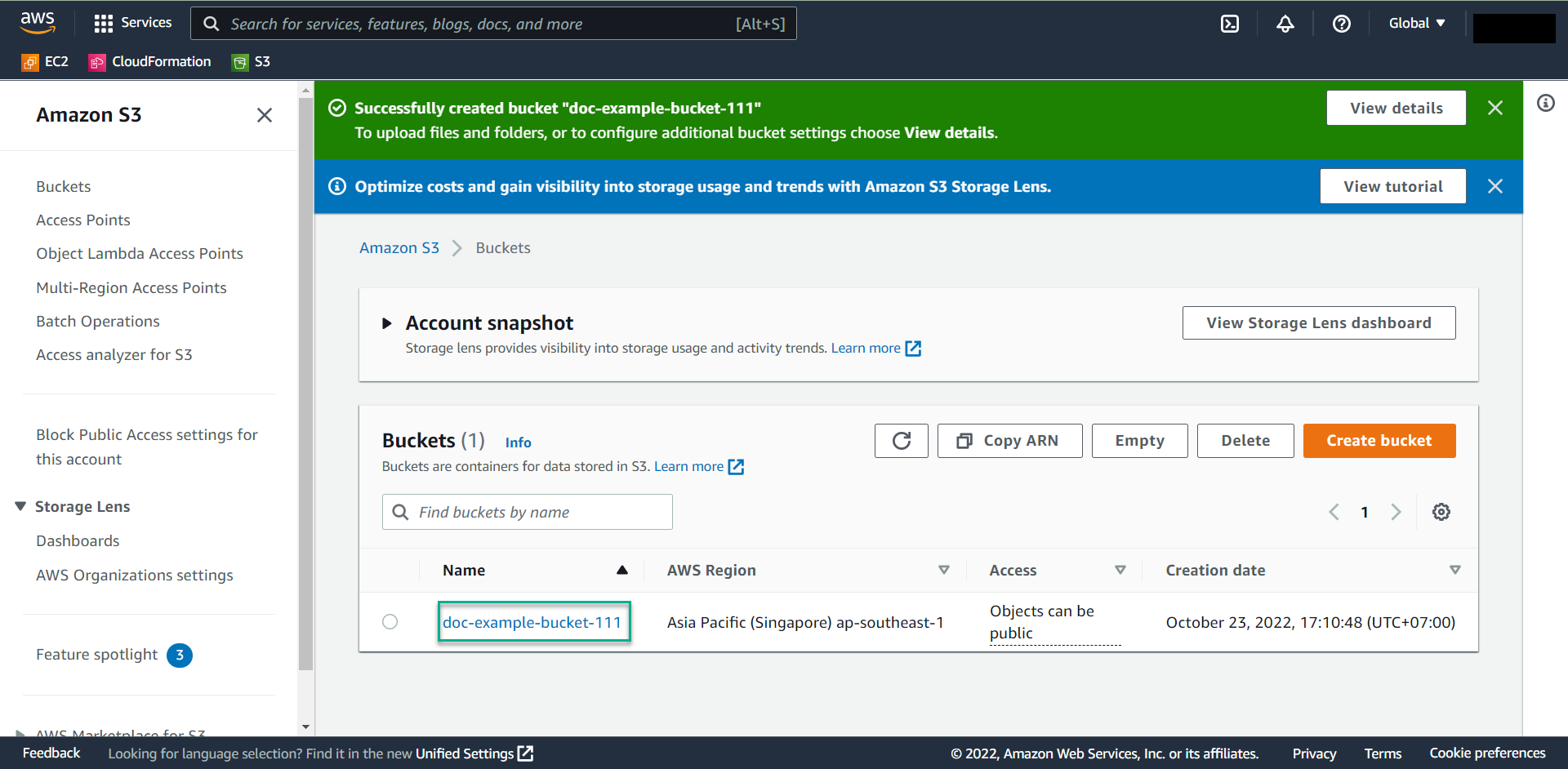Image resolution: width=1568 pixels, height=769 pixels.
Task: Open the Global region dropdown
Action: point(1417,24)
